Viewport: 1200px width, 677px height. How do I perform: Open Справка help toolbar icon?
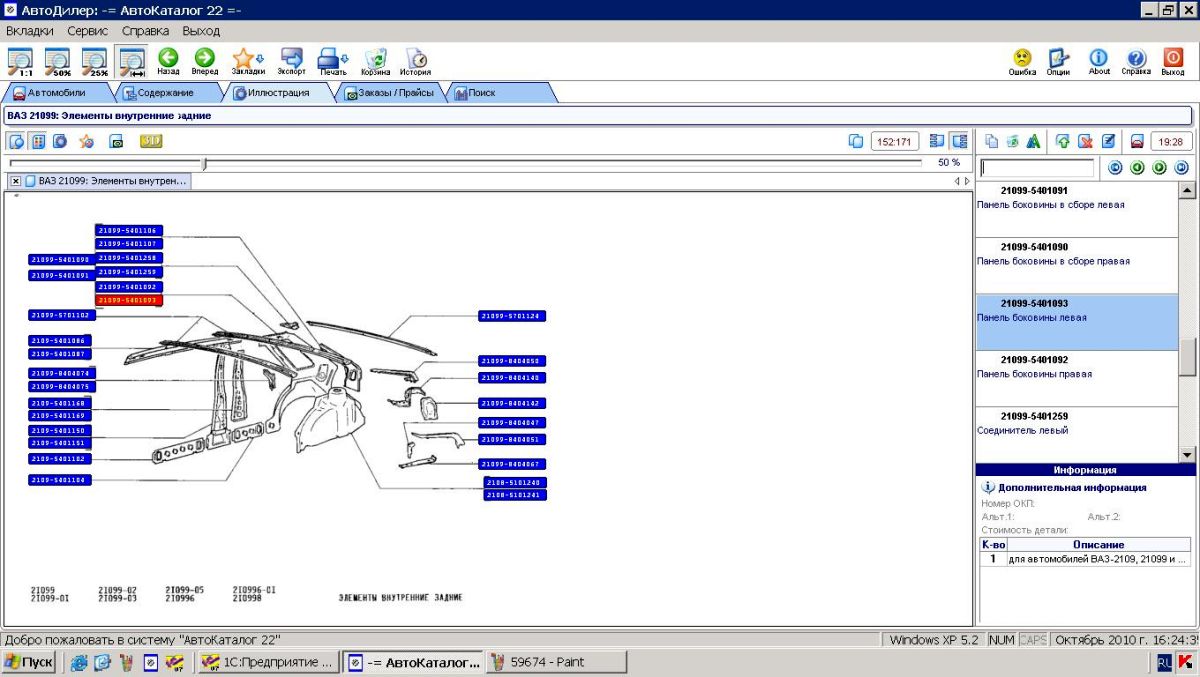(1136, 62)
